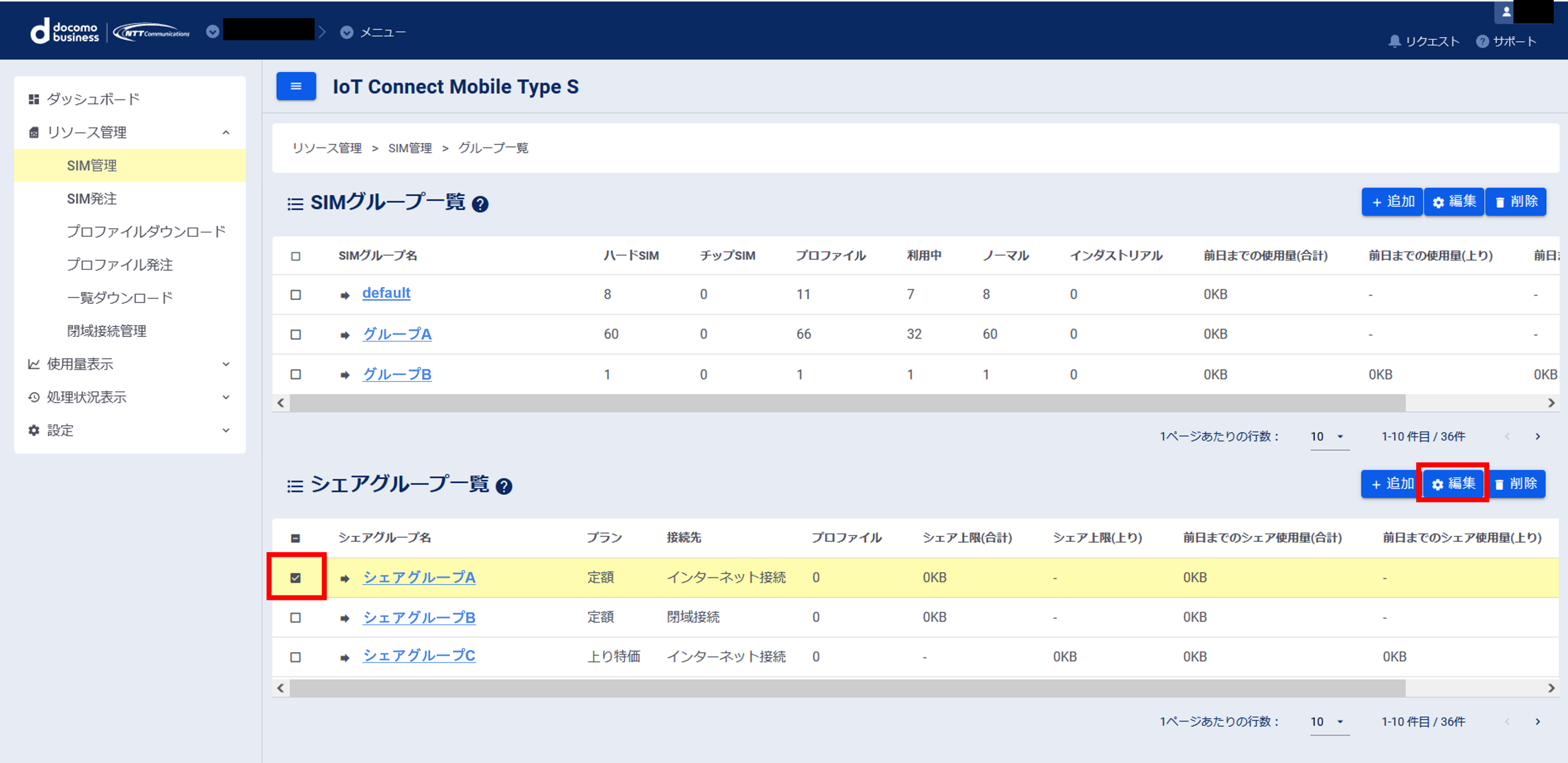Uncheck the シェアグループA checkbox
Screen dimensions: 1568x763
click(x=296, y=577)
